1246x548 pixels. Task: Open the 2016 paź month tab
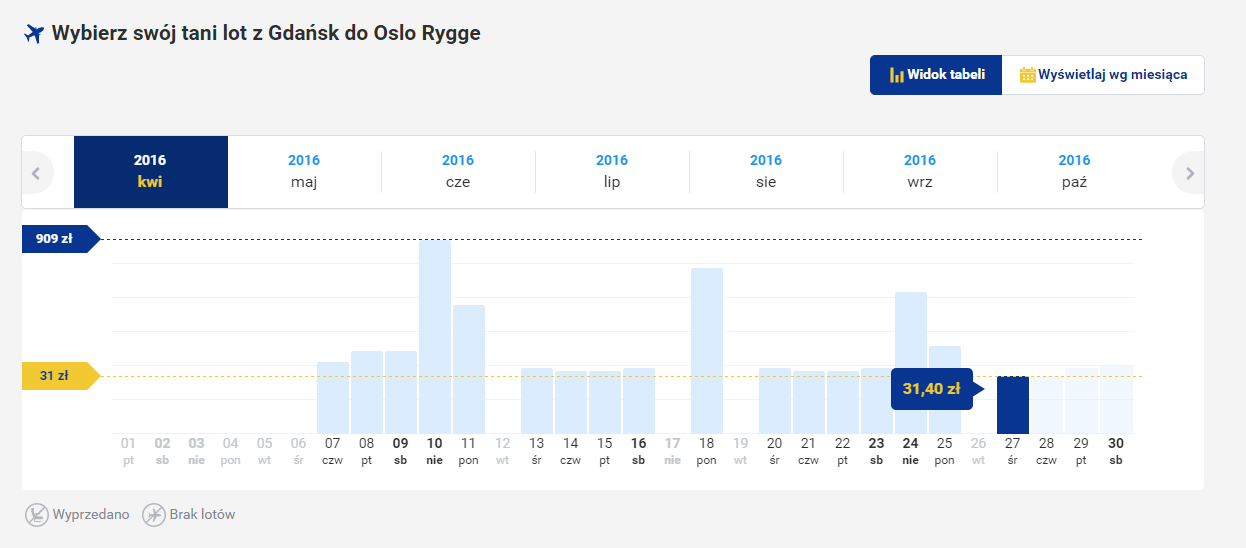[1074, 172]
